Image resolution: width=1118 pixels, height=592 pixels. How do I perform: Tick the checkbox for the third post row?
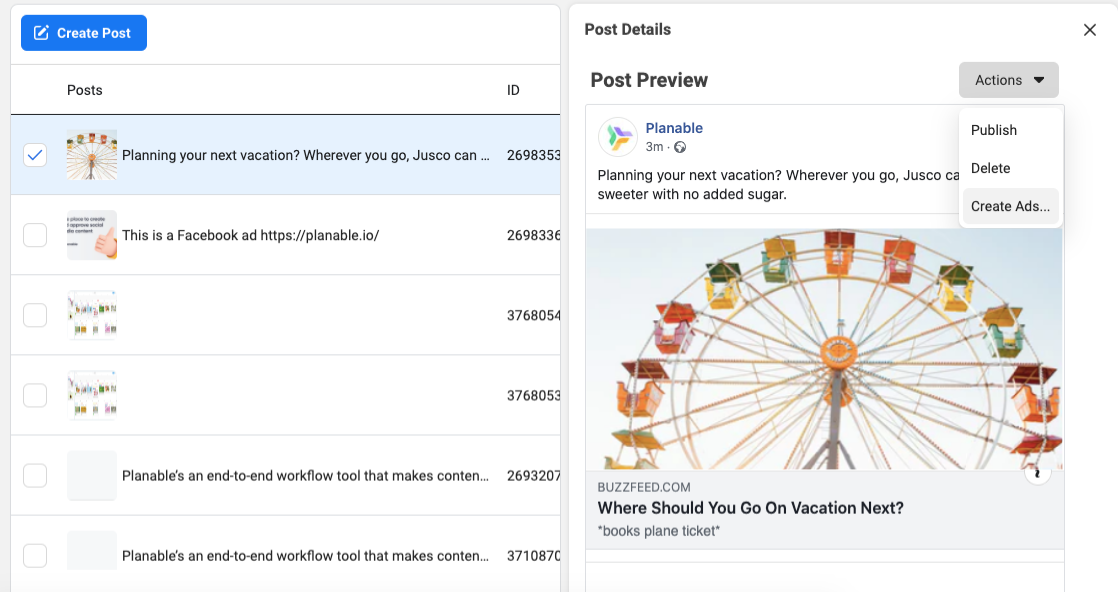[35, 315]
